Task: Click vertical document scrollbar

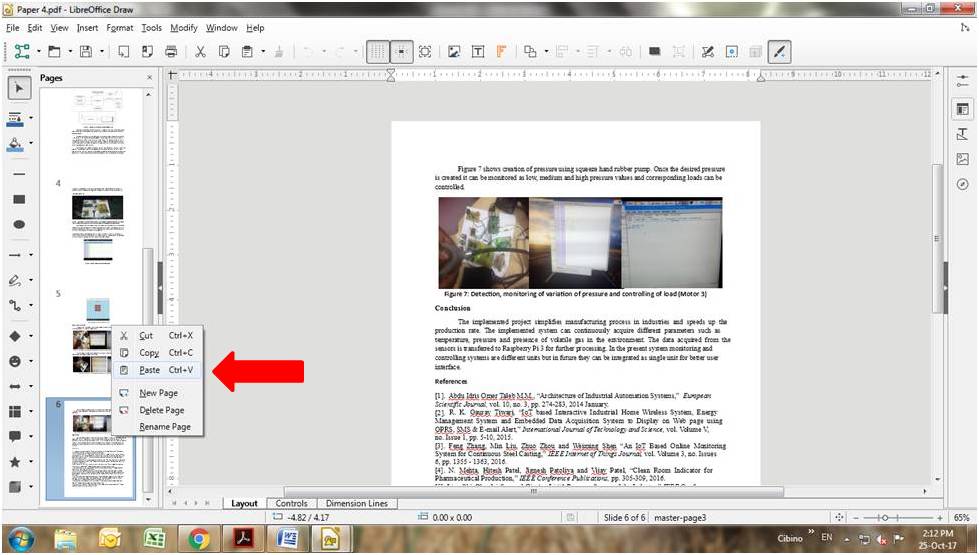Action: pos(937,238)
